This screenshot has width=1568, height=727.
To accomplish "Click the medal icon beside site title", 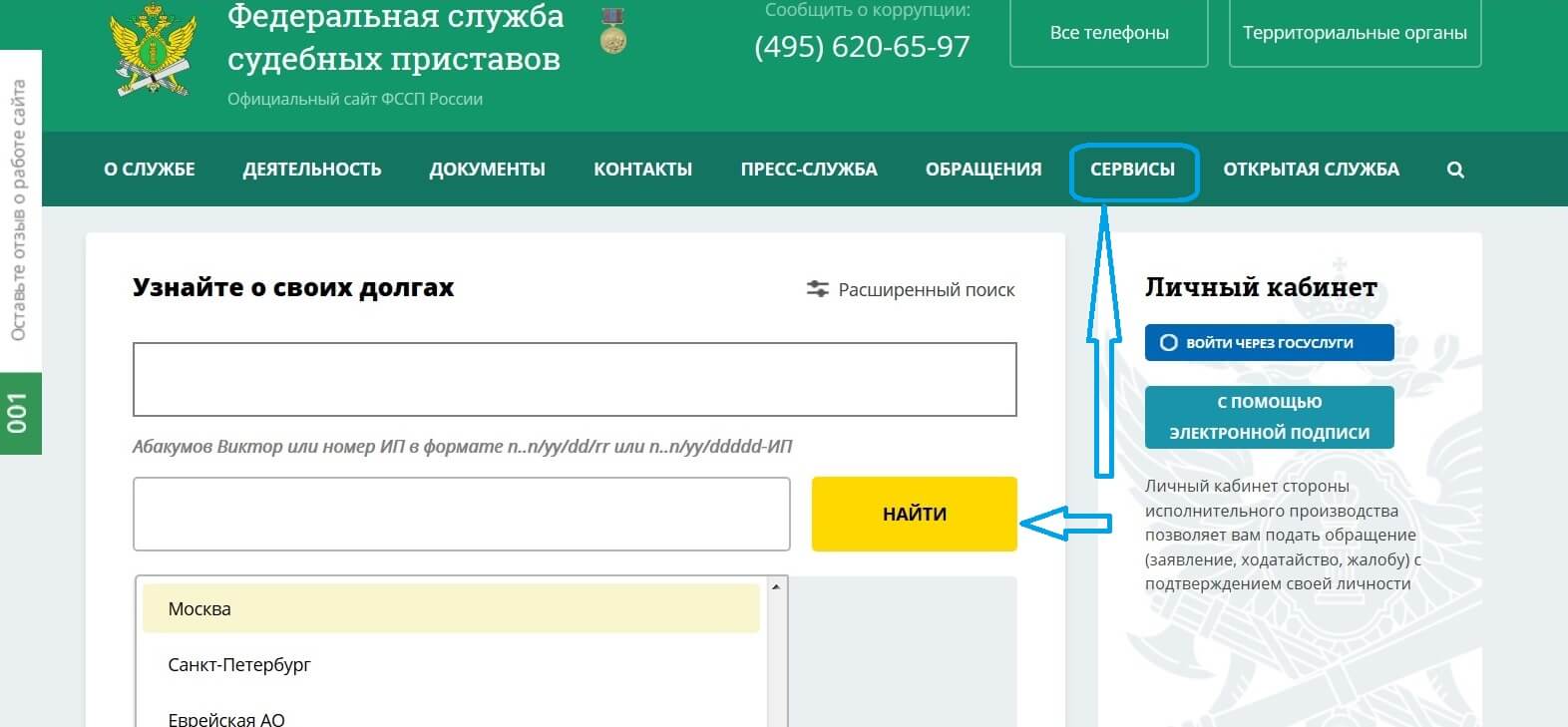I will pos(613,32).
